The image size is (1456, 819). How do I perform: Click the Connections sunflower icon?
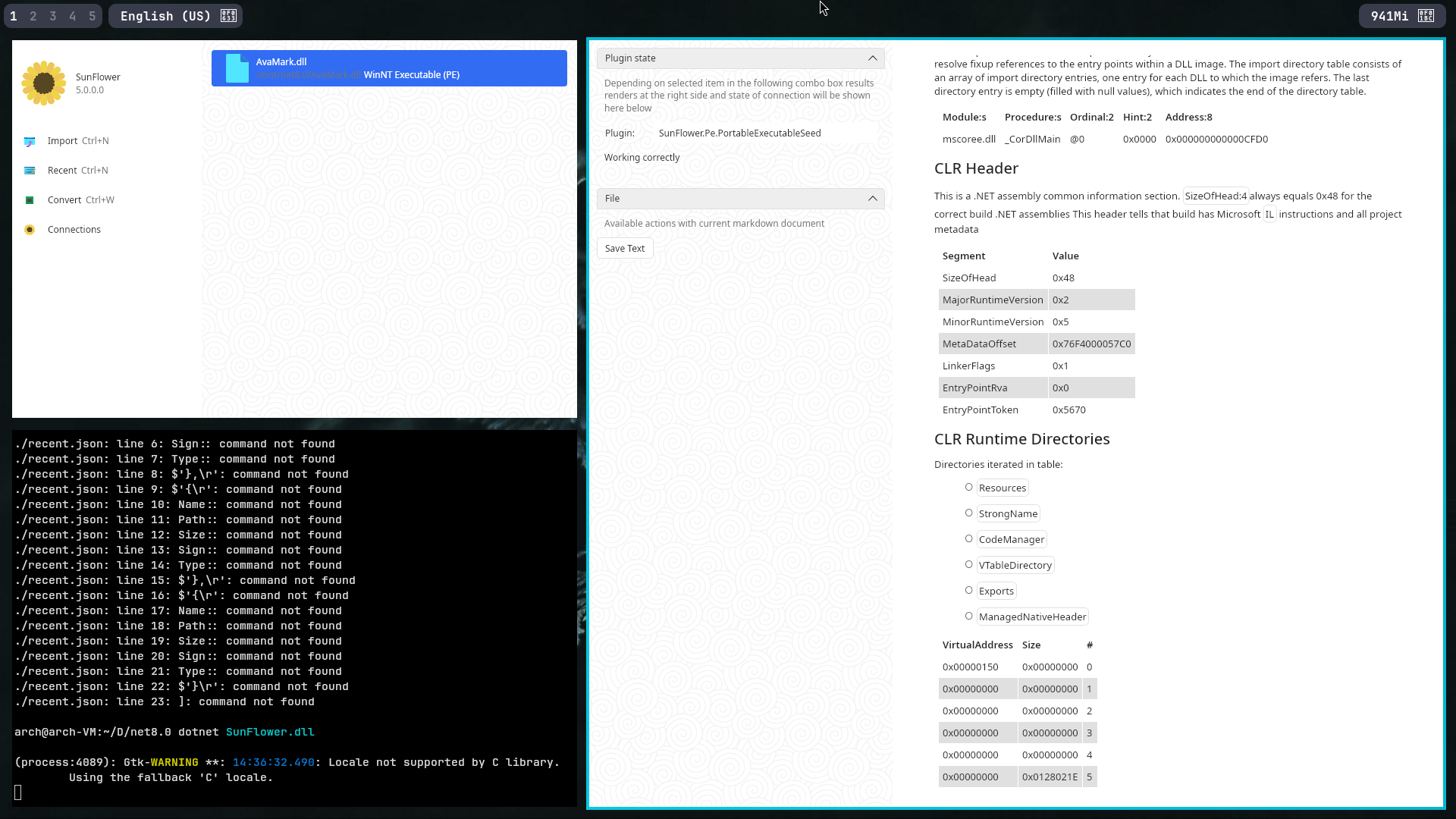coord(30,230)
